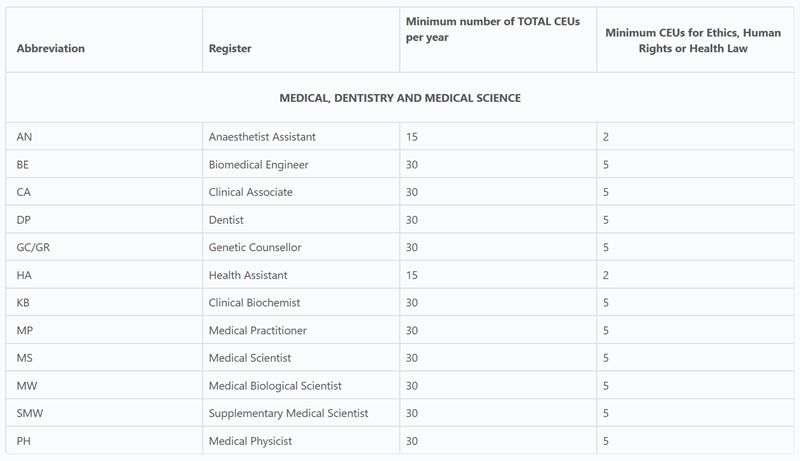800x461 pixels.
Task: Click the Clinical Associate row entry
Action: point(250,192)
